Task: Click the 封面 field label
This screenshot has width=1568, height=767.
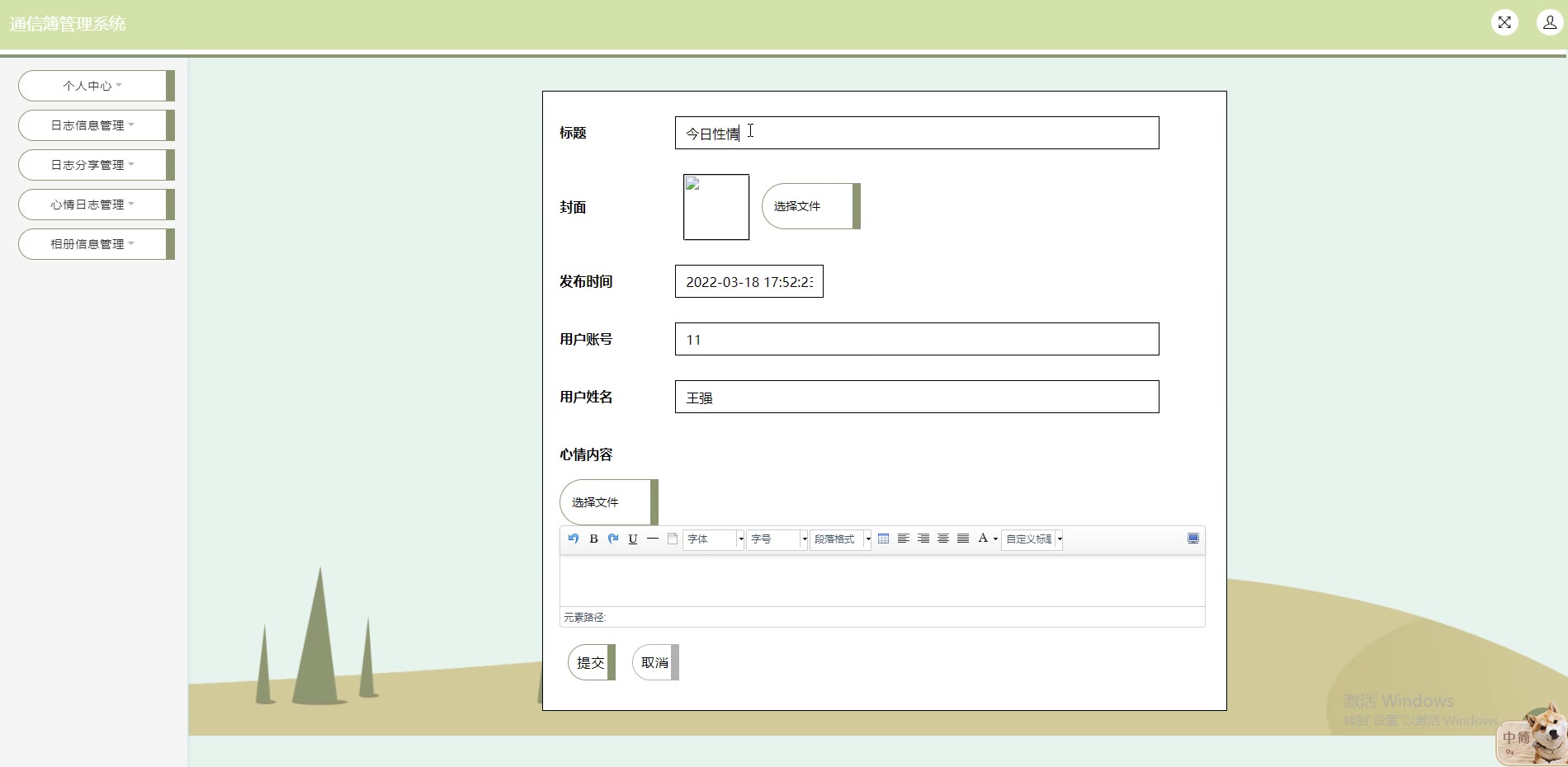Action: click(573, 207)
